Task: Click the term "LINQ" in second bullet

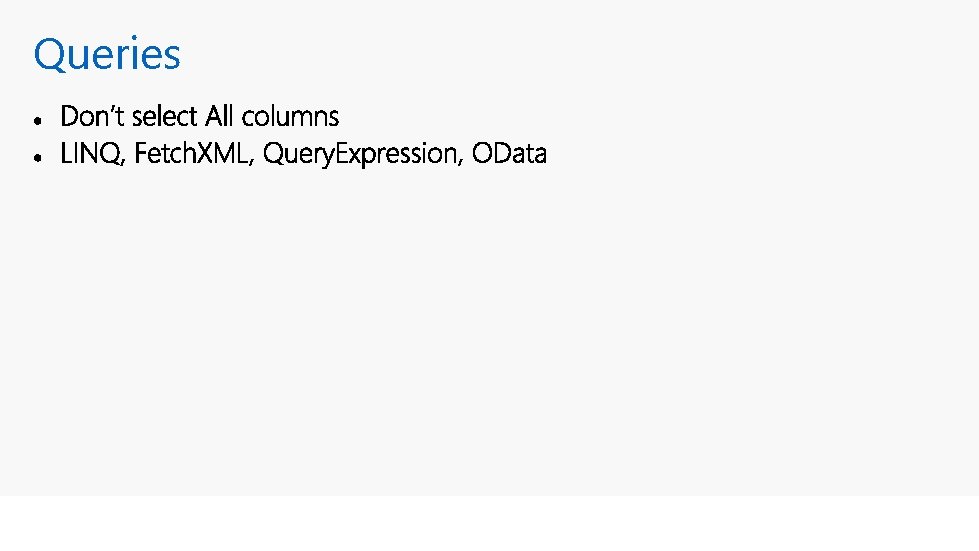Action: coord(90,154)
